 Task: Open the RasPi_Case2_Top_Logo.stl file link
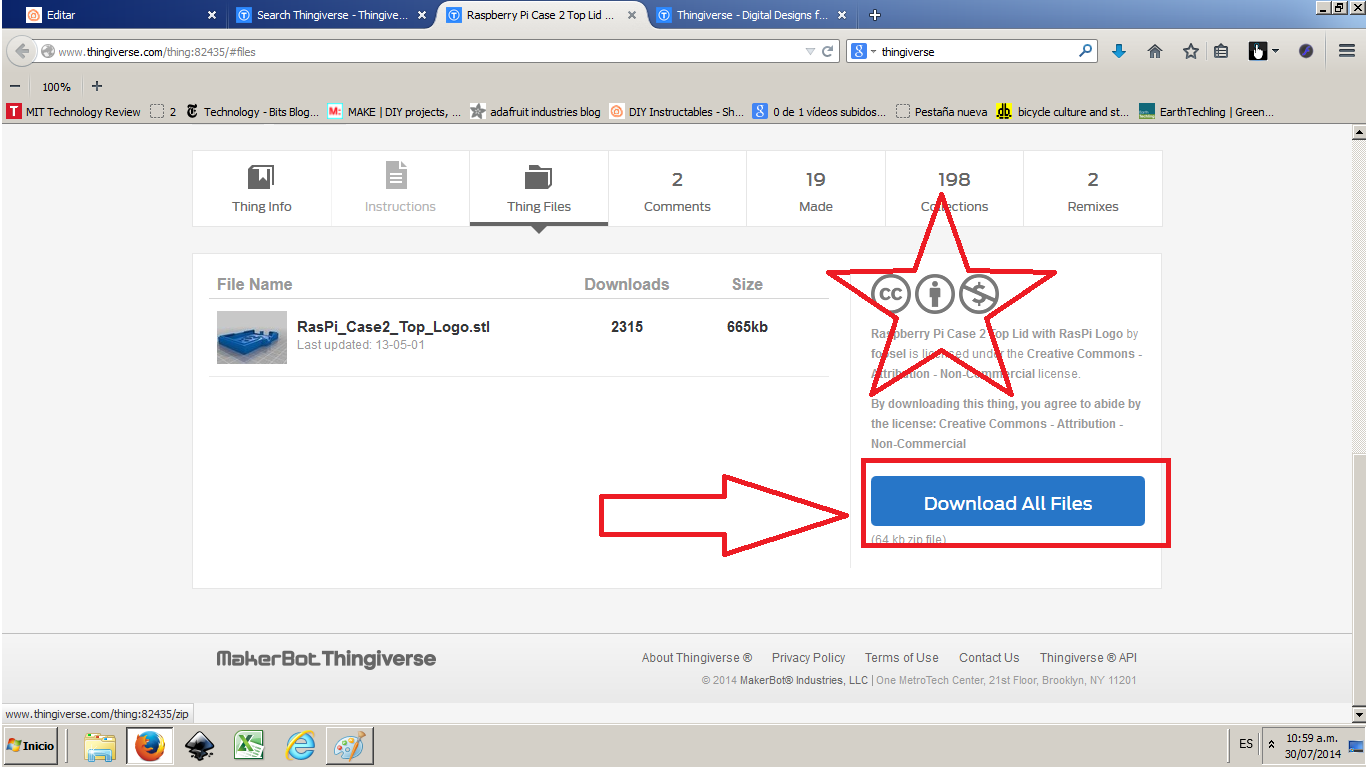click(x=393, y=327)
